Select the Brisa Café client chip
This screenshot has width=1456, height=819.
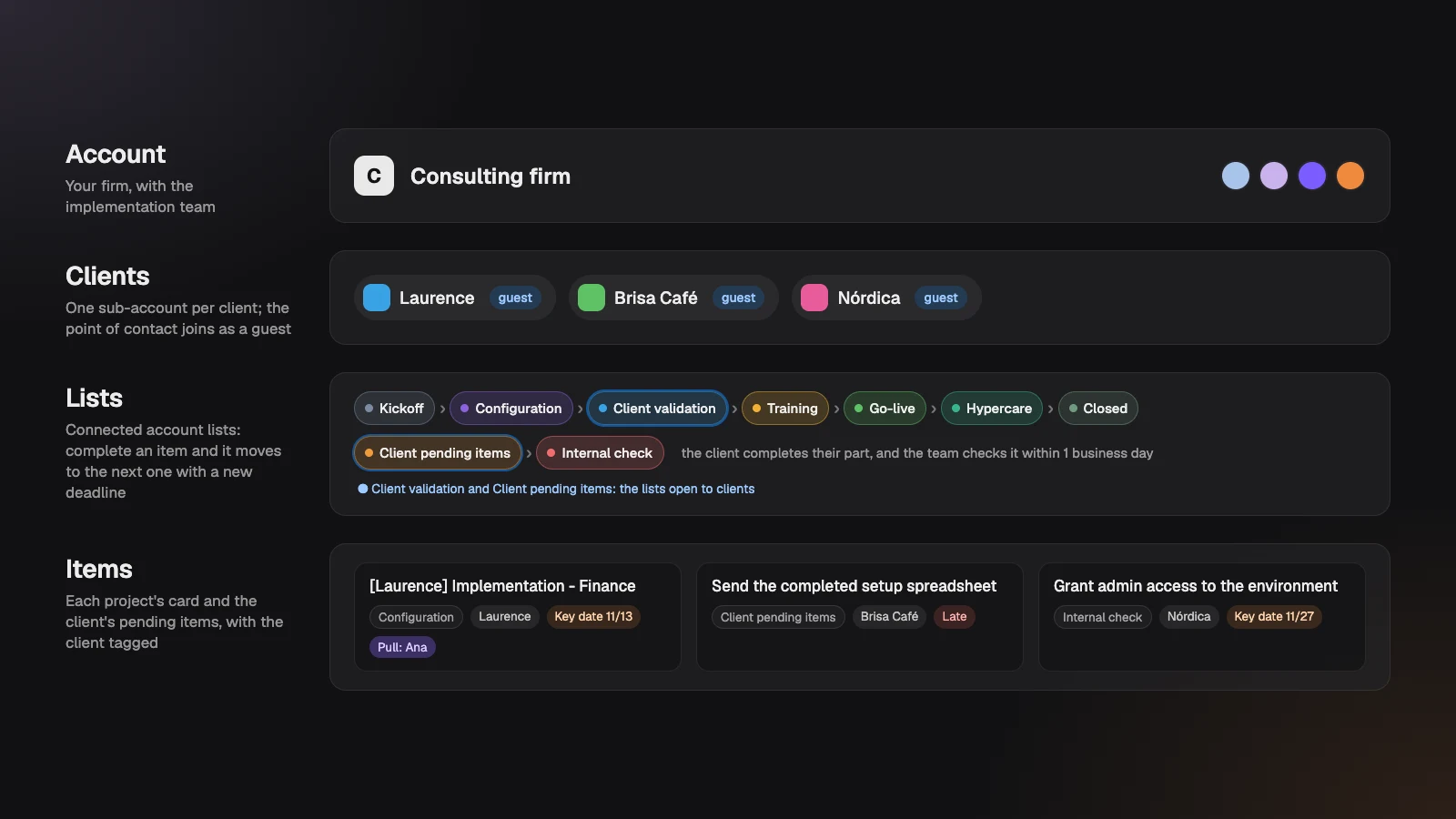tap(673, 298)
